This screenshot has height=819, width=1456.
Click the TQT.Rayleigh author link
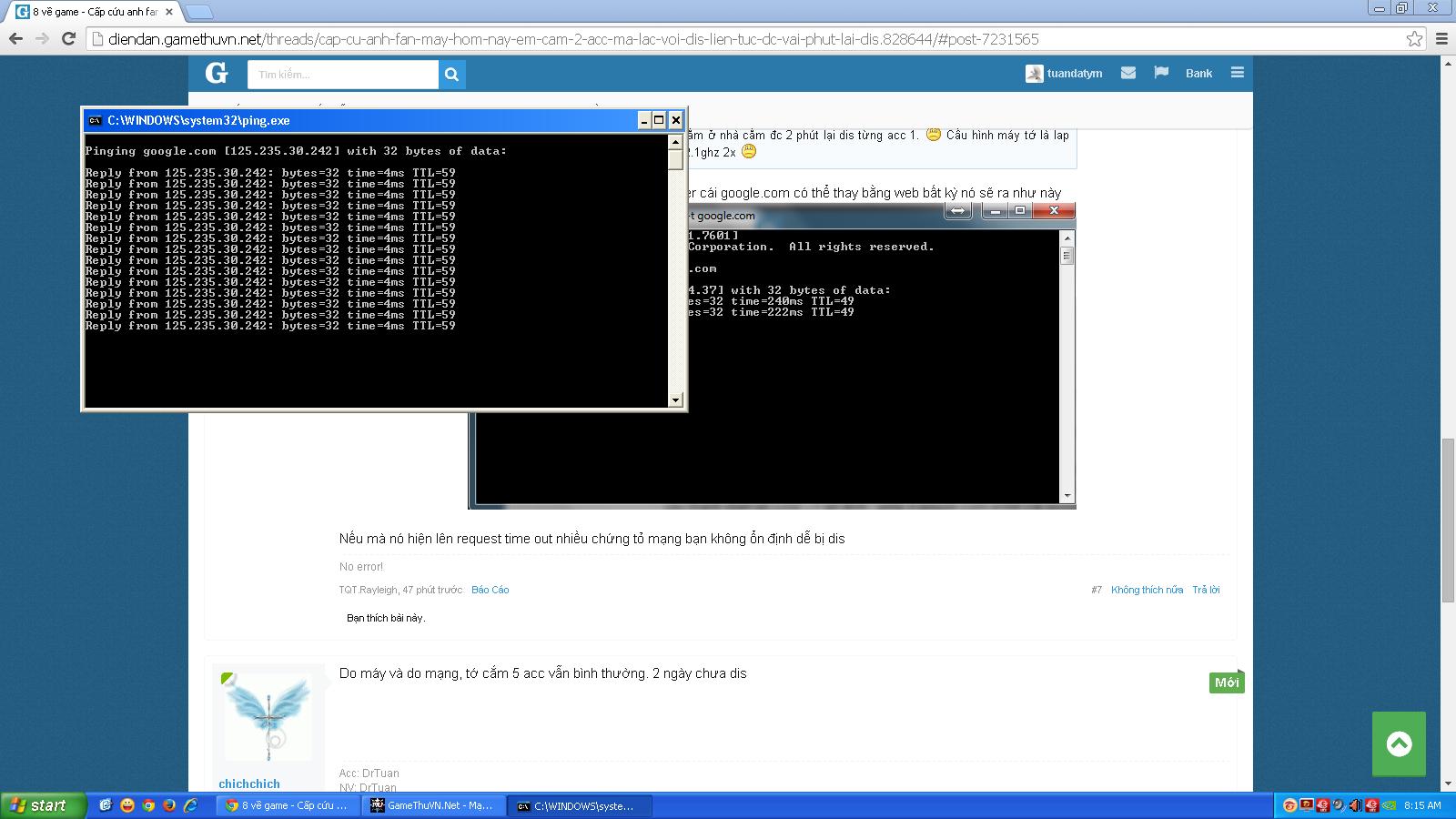(369, 590)
